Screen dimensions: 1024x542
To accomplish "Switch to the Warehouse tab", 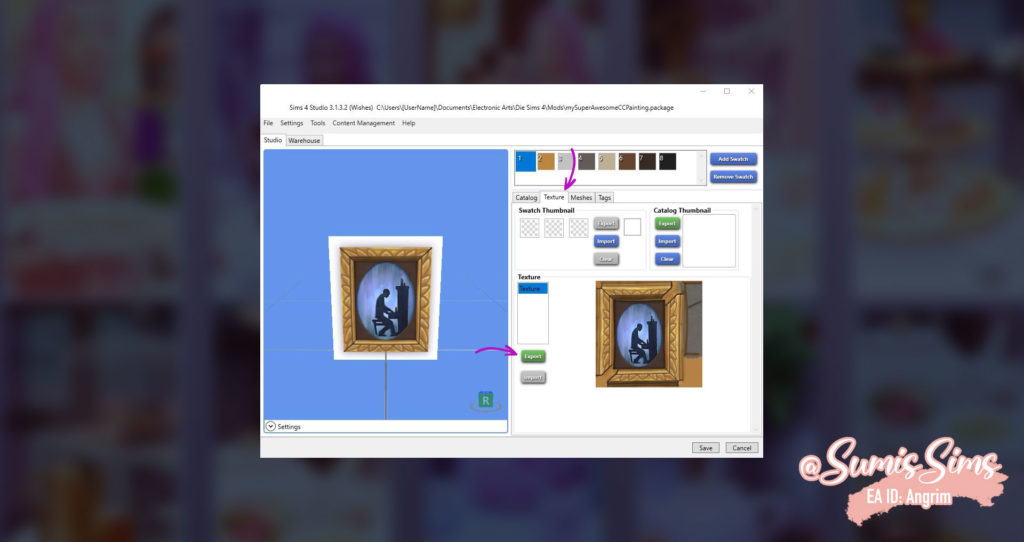I will tap(304, 140).
